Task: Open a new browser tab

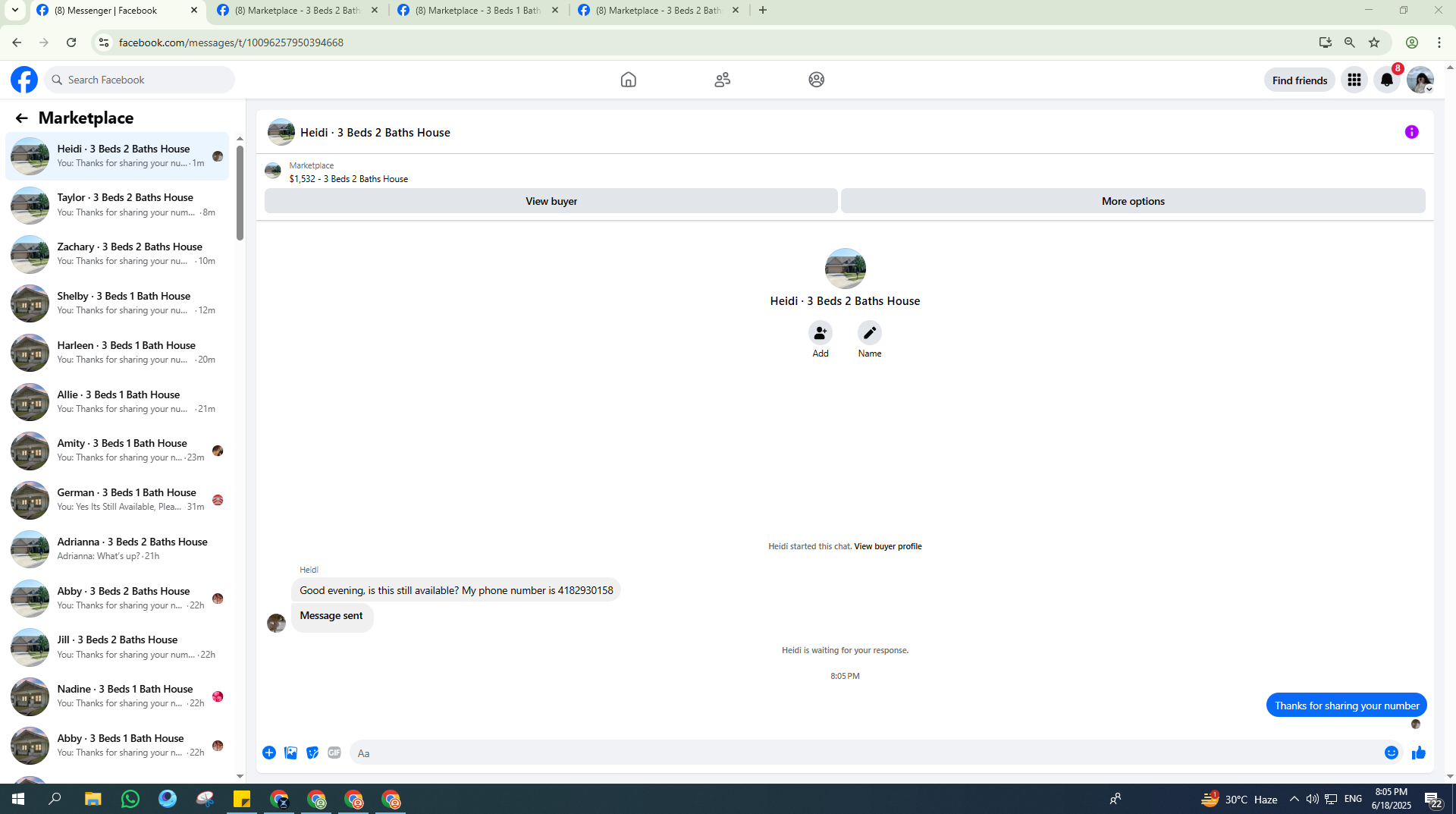Action: pyautogui.click(x=763, y=11)
